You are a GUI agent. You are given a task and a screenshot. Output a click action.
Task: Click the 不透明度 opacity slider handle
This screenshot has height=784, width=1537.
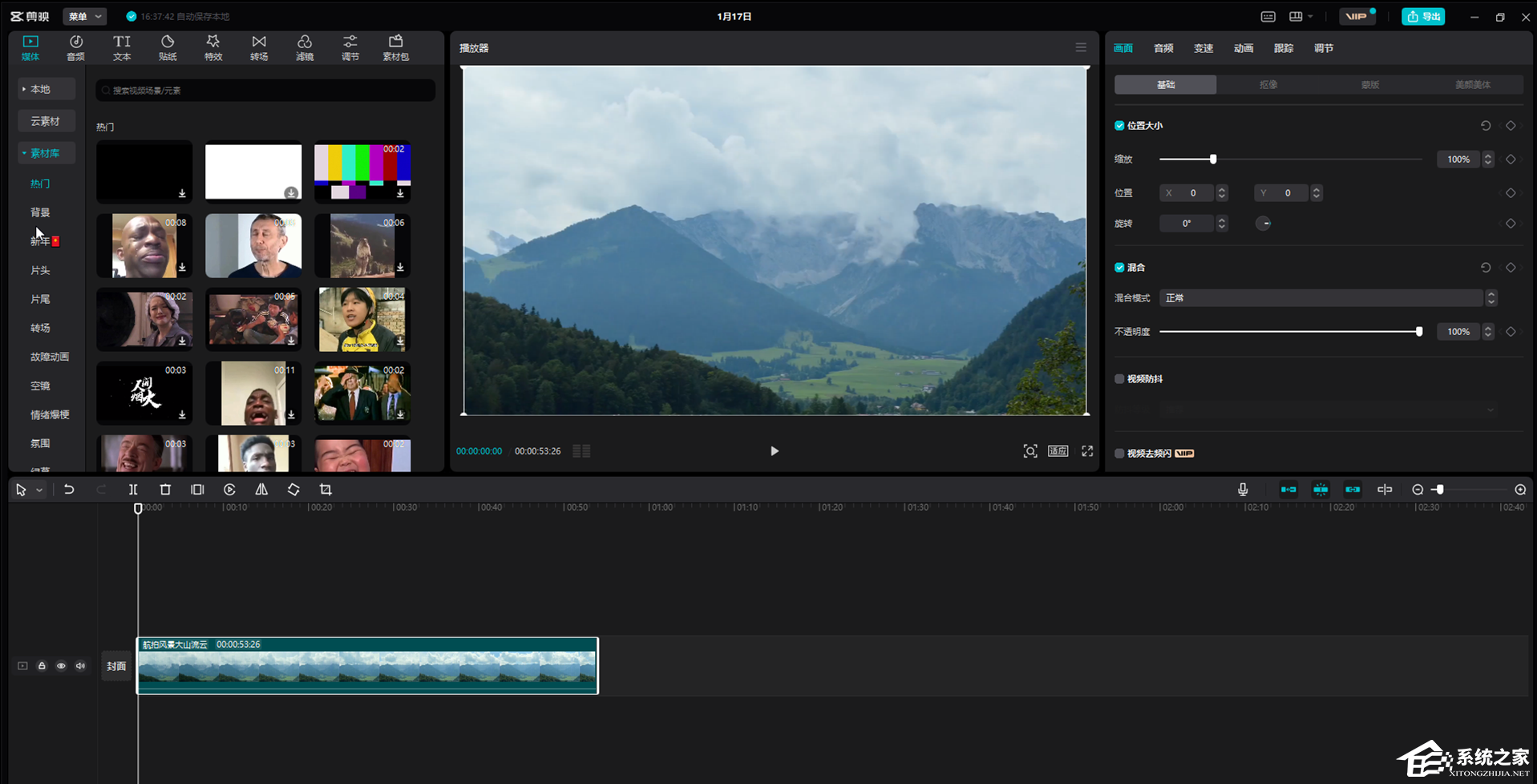coord(1419,332)
